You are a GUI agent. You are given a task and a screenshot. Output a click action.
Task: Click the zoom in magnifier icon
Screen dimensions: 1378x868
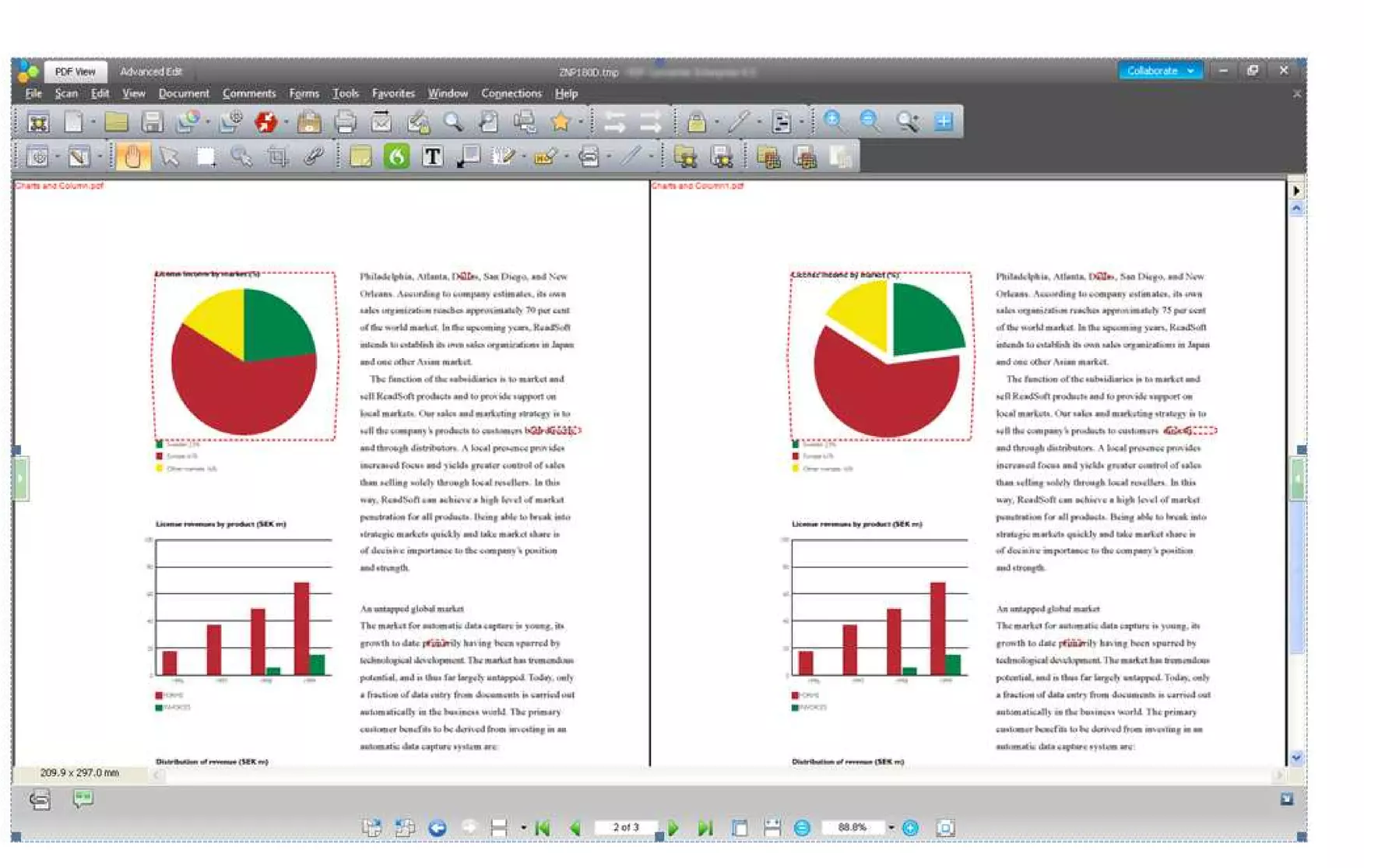[834, 121]
